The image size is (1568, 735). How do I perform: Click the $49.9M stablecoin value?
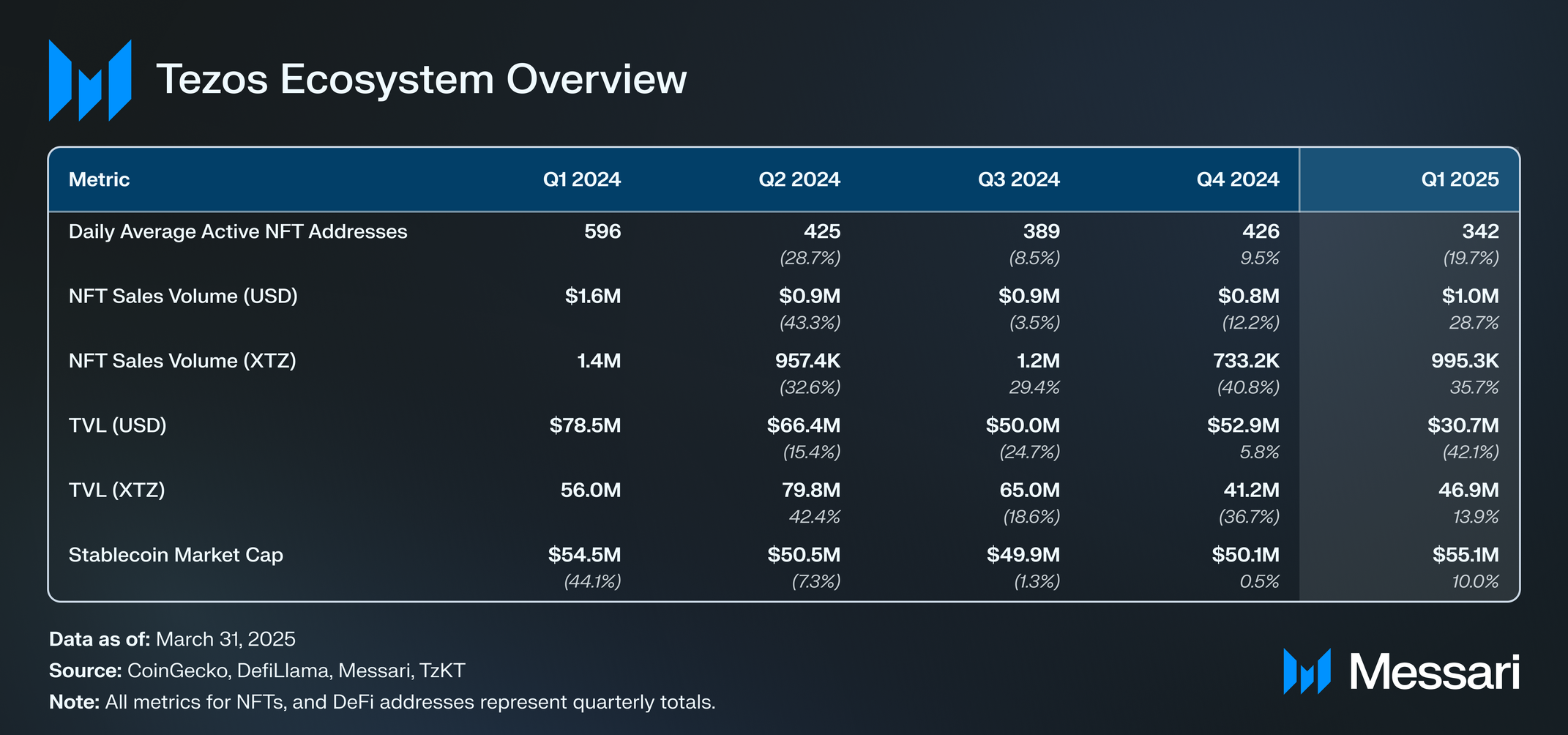click(x=1023, y=555)
